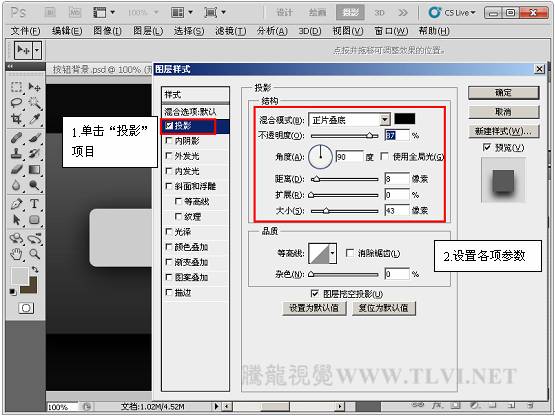Viewport: 555px width, 416px height.
Task: Uncheck the 预览 preview checkbox
Action: [487, 147]
